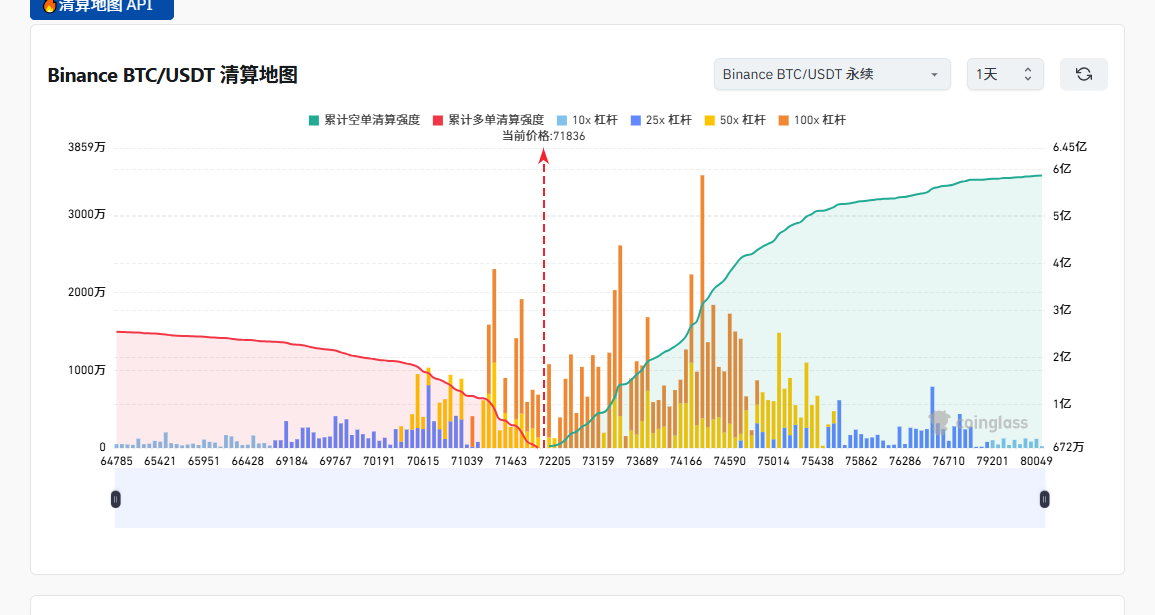The width and height of the screenshot is (1155, 615).
Task: Click the x-axis price label 80049
Action: tap(1036, 461)
